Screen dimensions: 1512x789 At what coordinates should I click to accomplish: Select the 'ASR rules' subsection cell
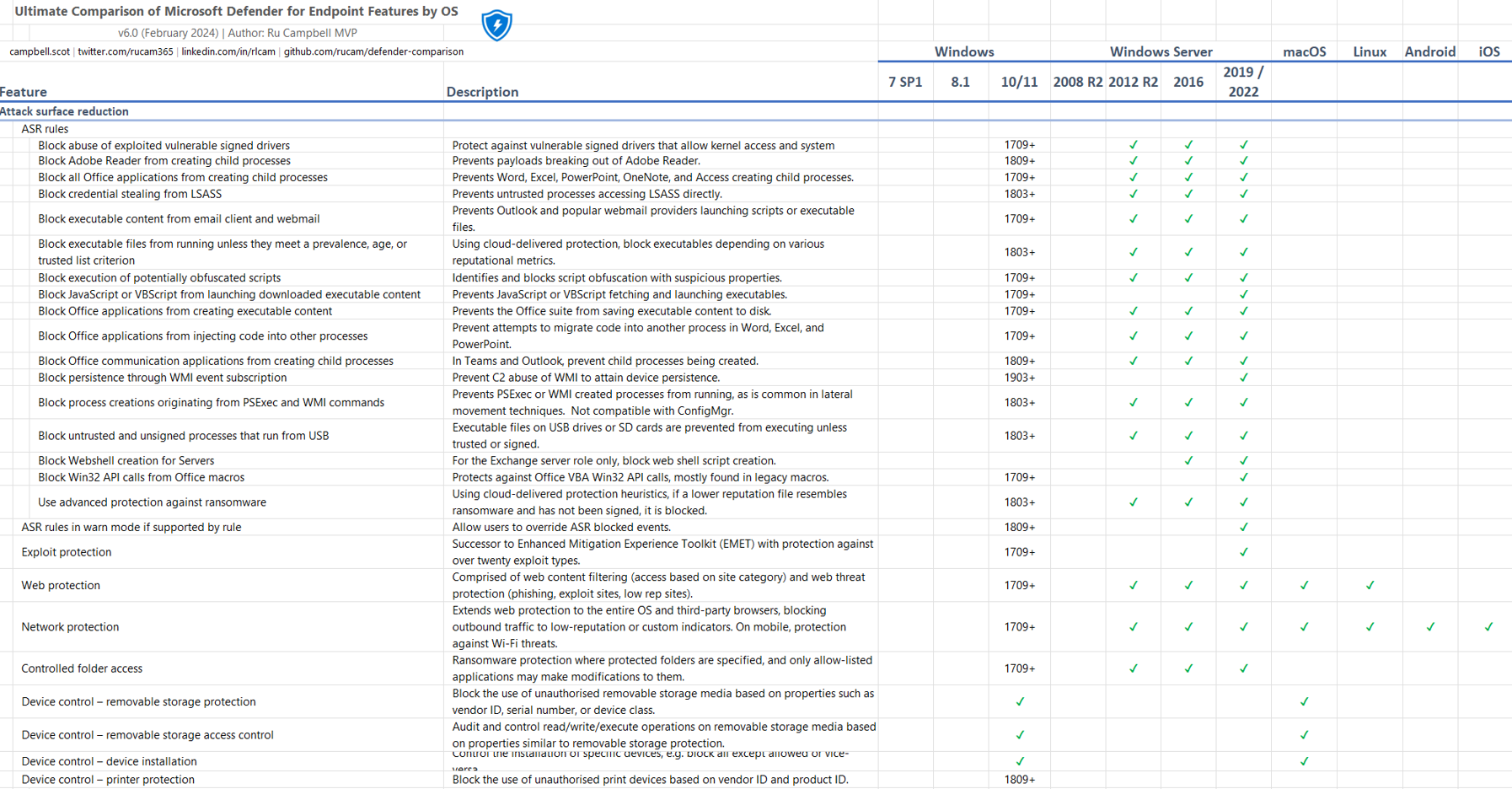coord(45,129)
